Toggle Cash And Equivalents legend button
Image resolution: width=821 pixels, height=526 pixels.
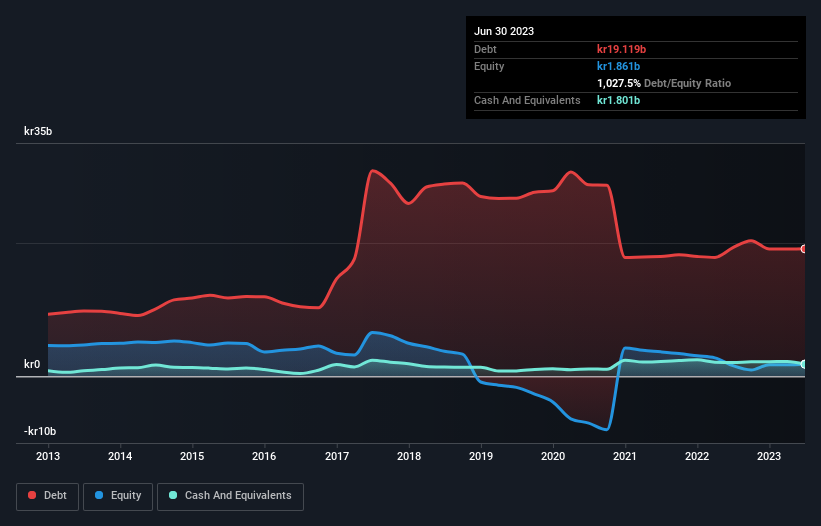tap(230, 496)
